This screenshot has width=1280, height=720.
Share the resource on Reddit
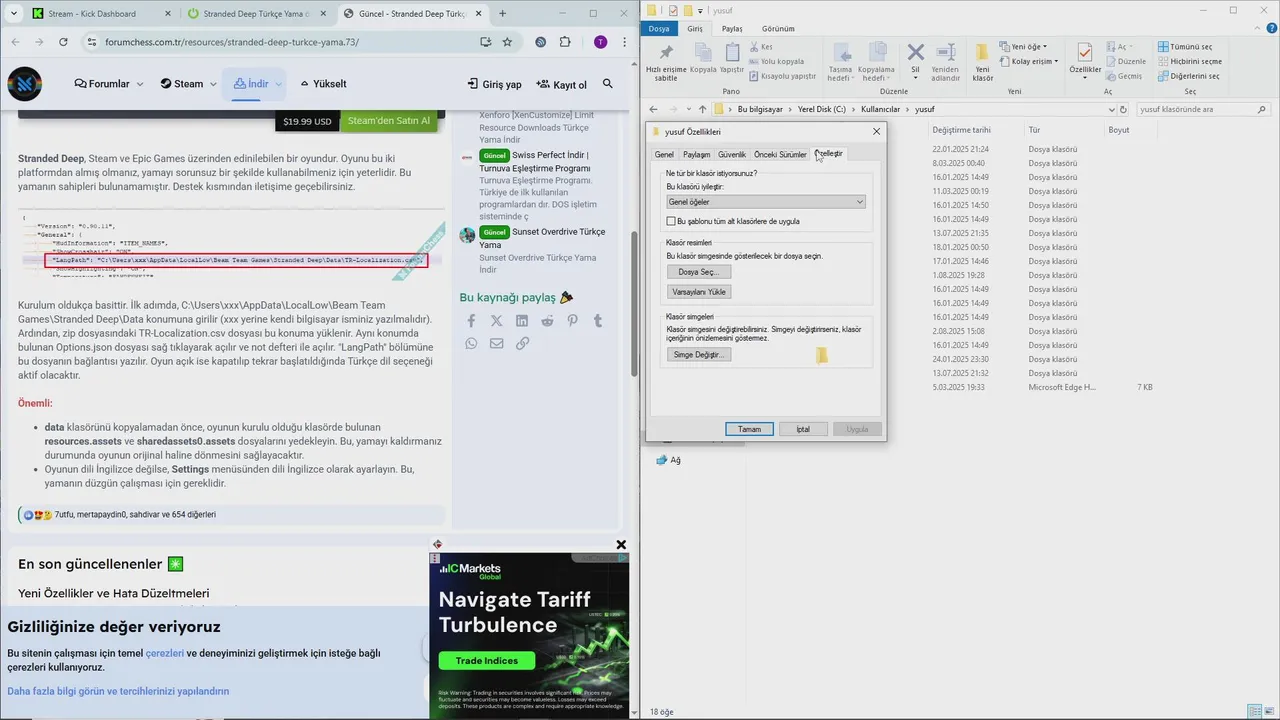point(547,321)
